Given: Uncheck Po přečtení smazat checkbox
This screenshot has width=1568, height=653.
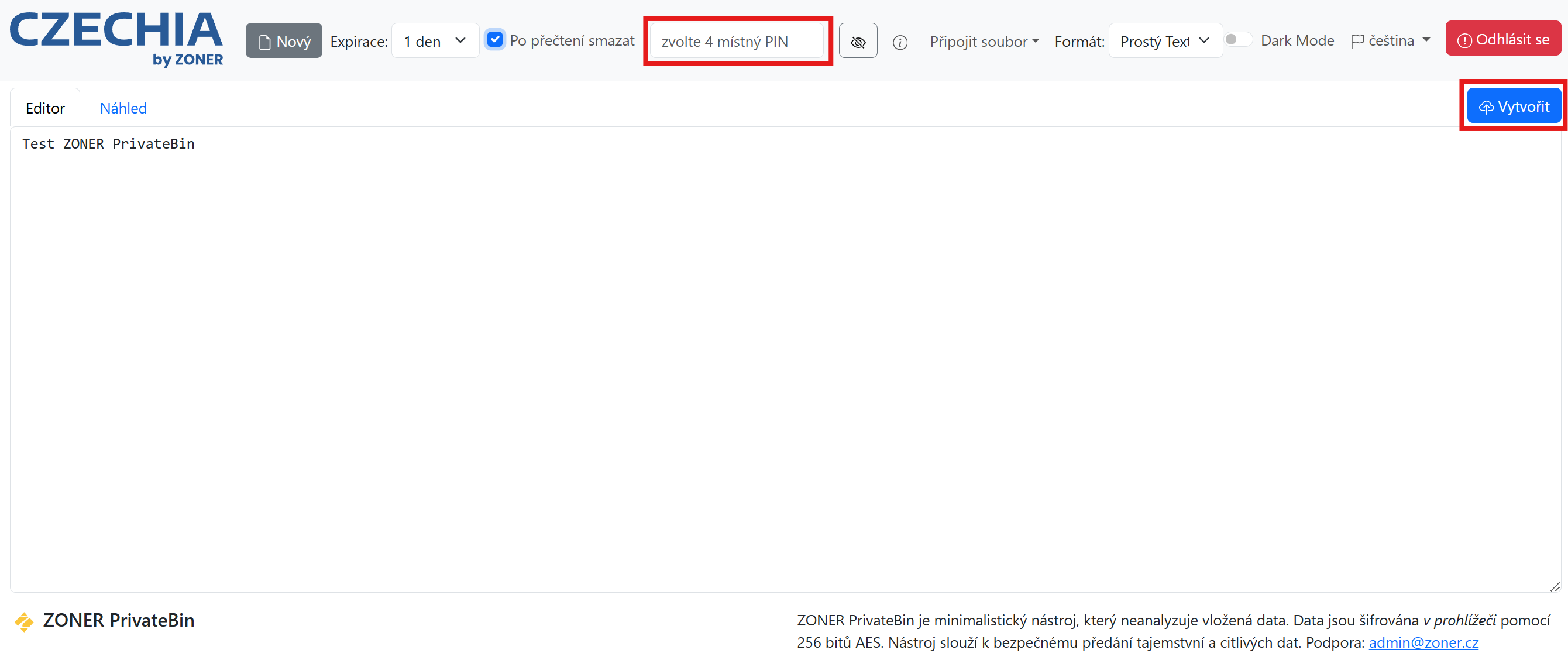Looking at the screenshot, I should click(495, 40).
